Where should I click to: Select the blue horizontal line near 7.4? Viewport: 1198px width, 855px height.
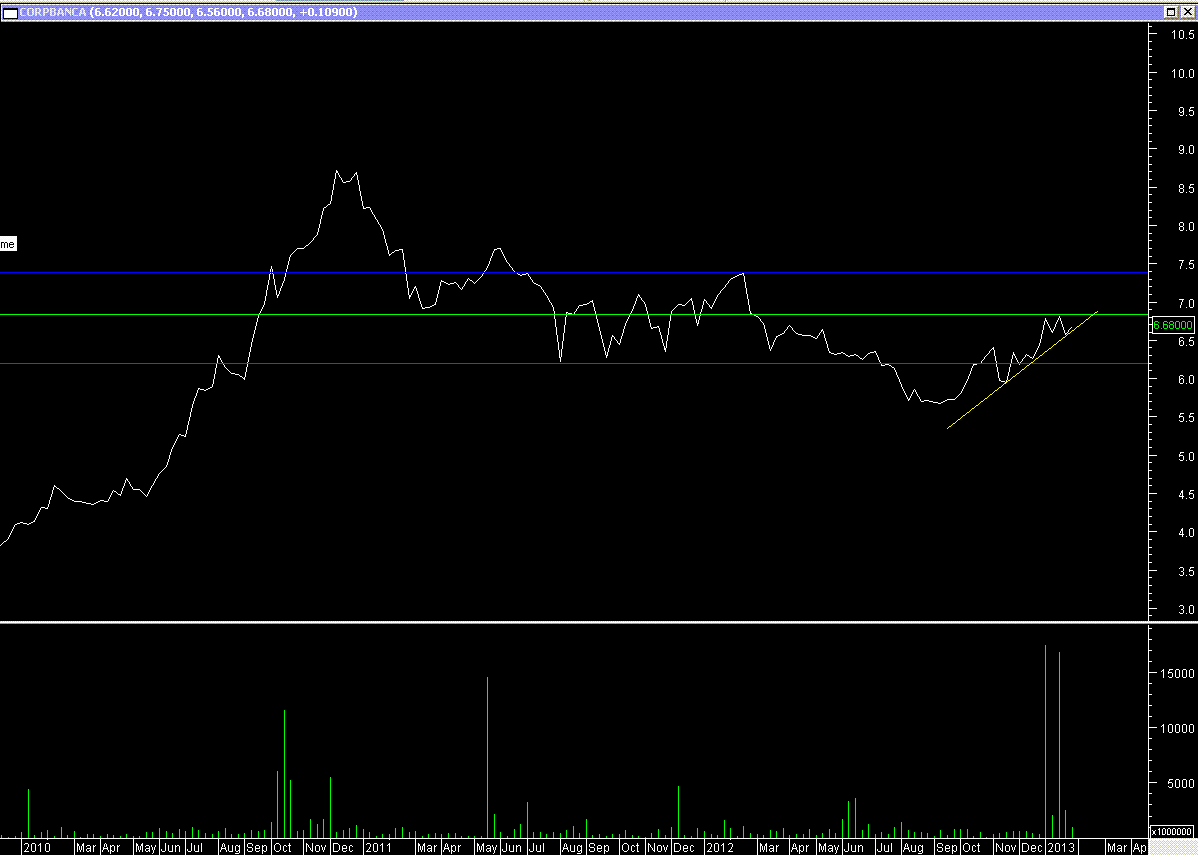573,273
